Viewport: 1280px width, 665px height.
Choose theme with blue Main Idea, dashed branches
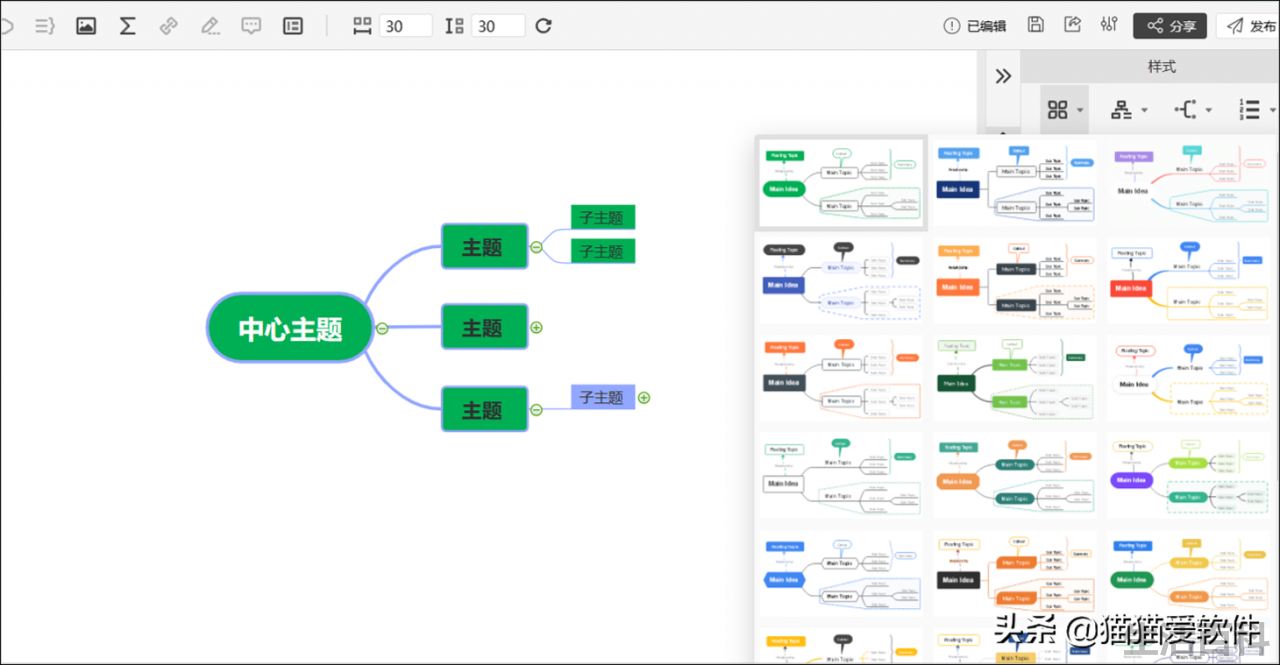click(841, 280)
